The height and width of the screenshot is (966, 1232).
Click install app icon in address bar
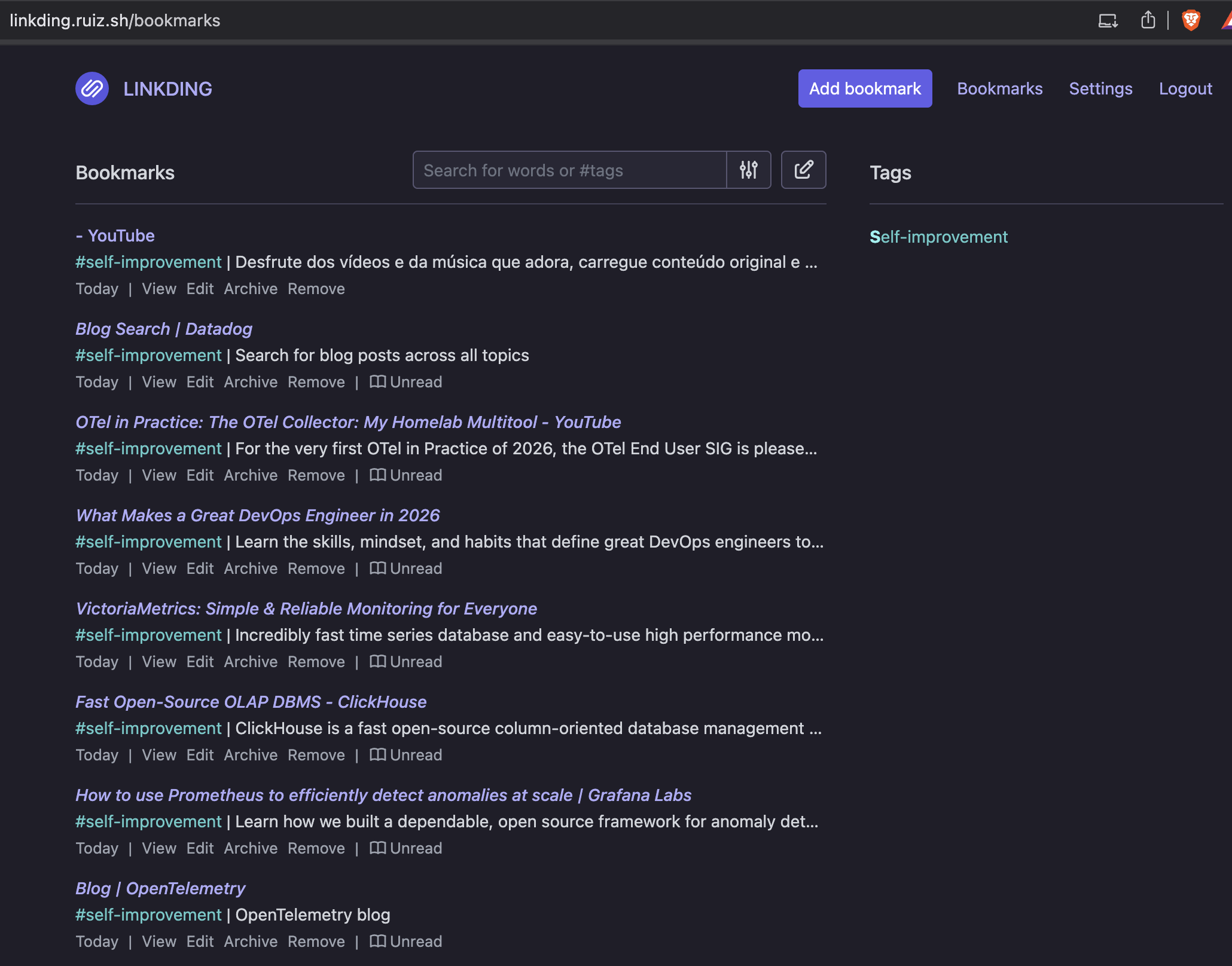click(1108, 20)
